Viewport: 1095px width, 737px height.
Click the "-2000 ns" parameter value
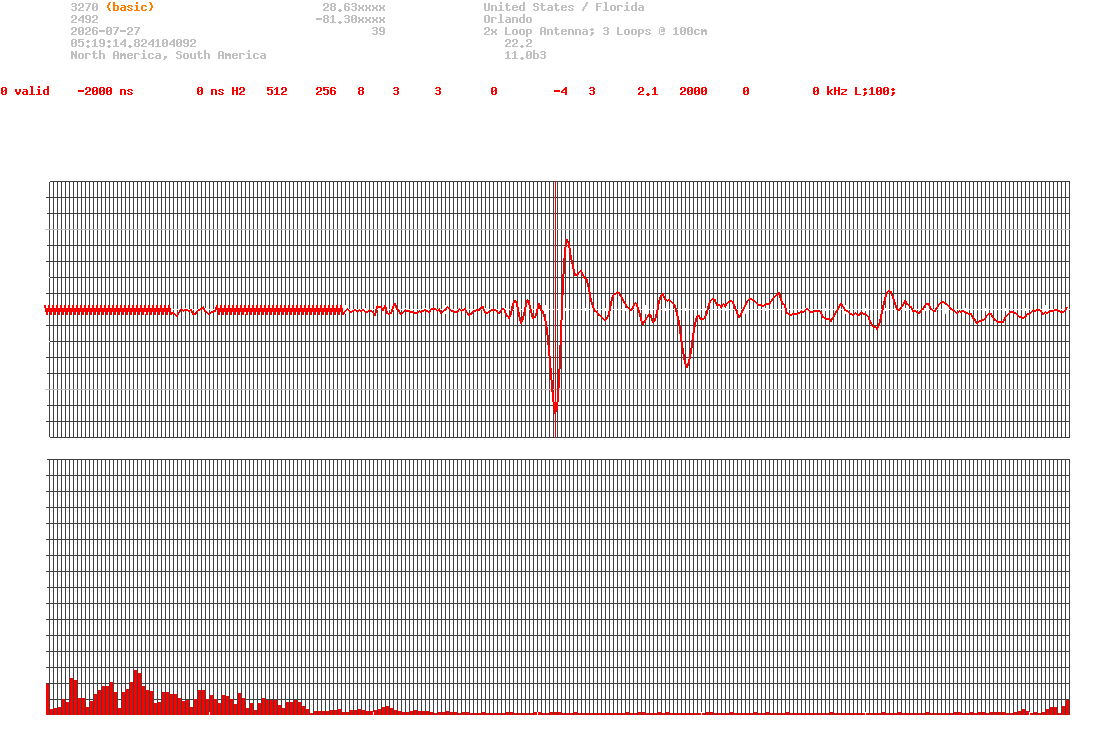105,92
